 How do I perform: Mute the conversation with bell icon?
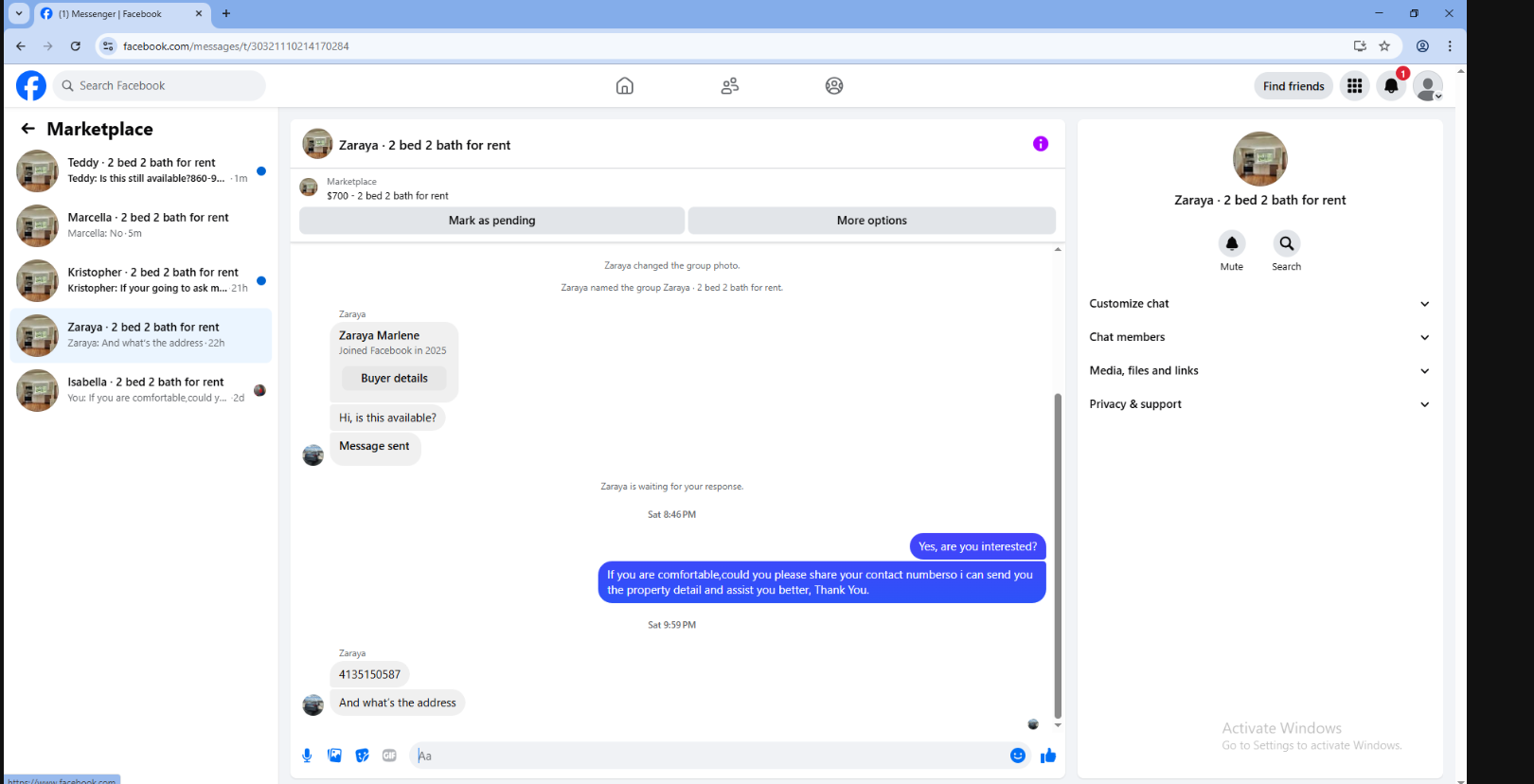[1232, 243]
